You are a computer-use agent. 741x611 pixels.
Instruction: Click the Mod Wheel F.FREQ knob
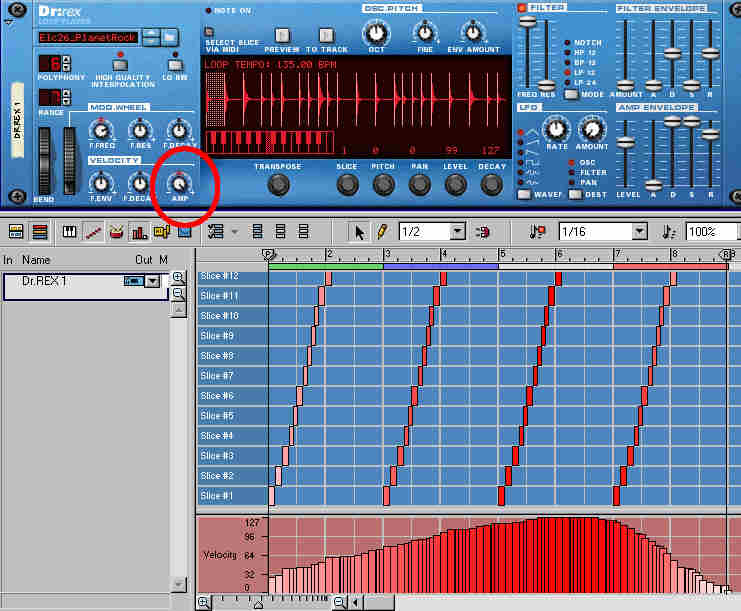point(102,130)
